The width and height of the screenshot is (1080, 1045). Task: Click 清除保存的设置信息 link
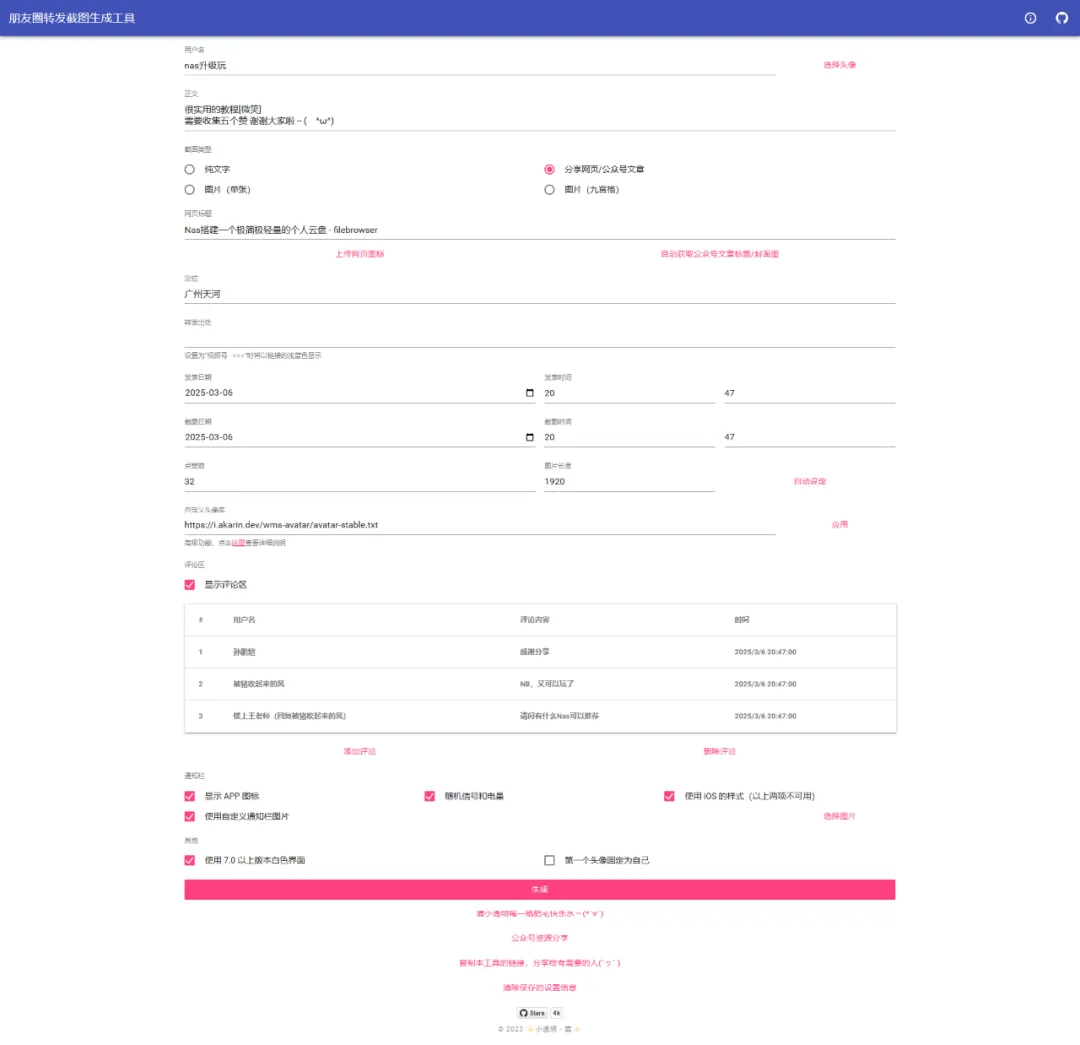(x=539, y=987)
